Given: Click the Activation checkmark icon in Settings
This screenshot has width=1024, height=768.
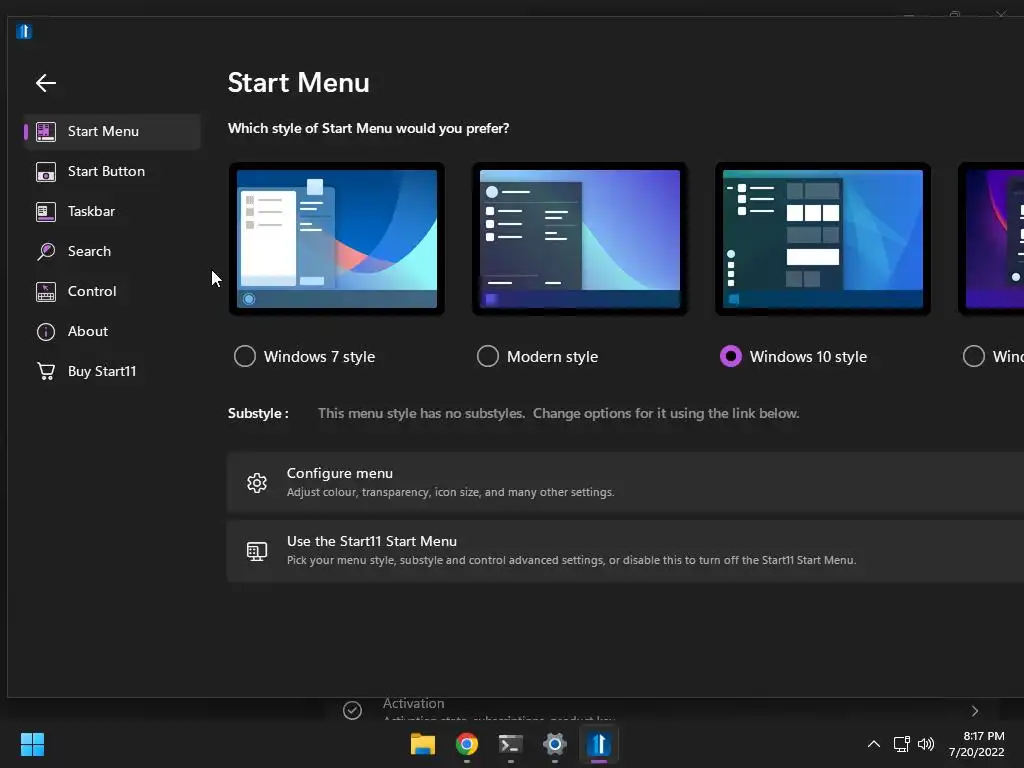Looking at the screenshot, I should (353, 710).
